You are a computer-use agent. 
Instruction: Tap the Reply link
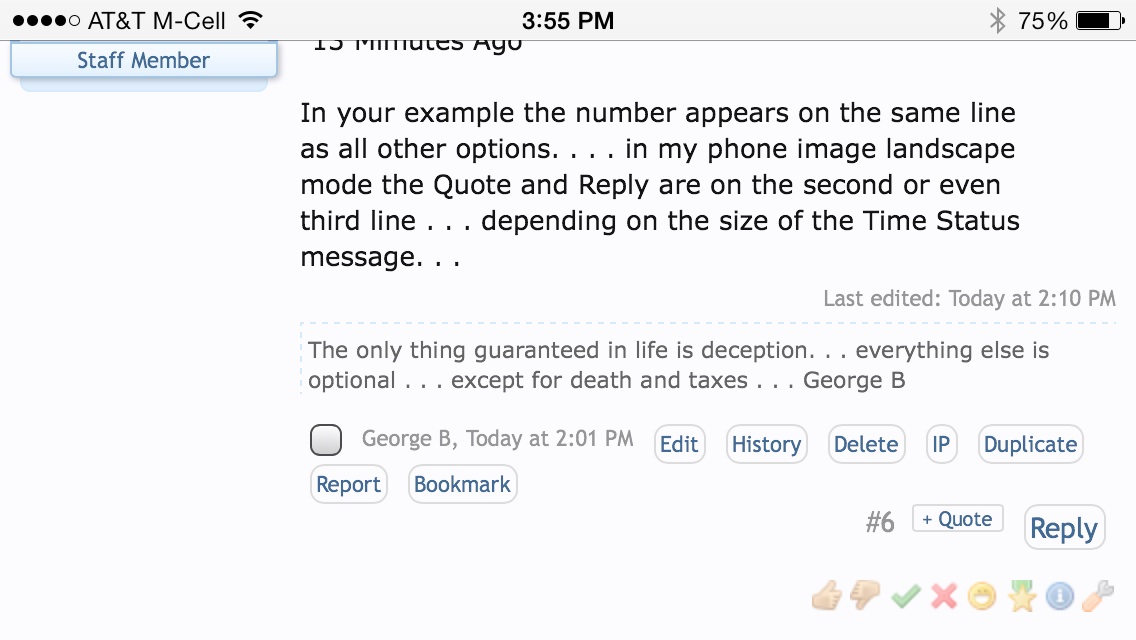click(x=1064, y=527)
